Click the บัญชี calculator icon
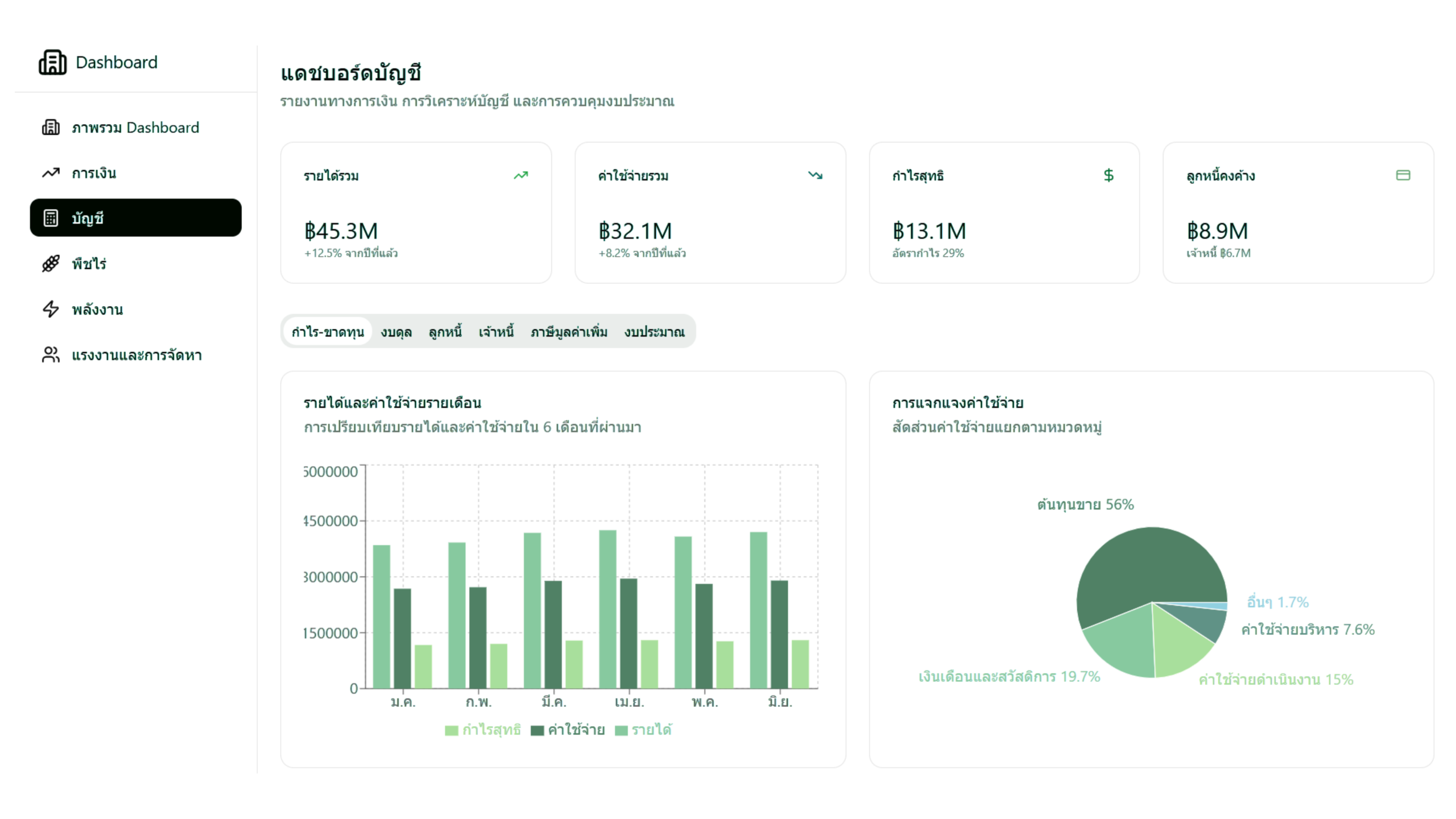This screenshot has width=1456, height=819. tap(51, 218)
